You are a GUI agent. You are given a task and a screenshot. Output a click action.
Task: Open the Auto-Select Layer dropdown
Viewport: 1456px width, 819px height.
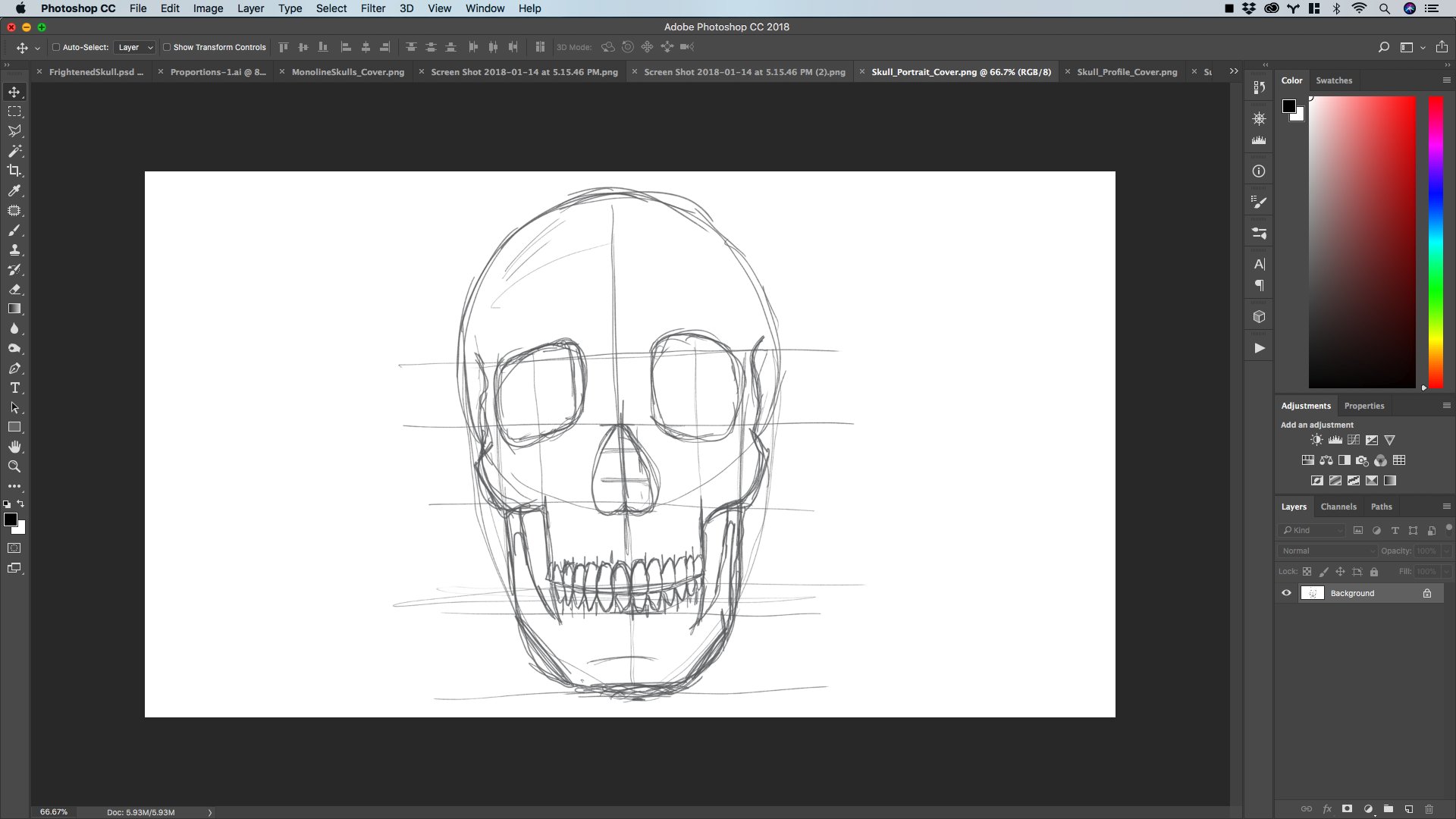[x=135, y=47]
